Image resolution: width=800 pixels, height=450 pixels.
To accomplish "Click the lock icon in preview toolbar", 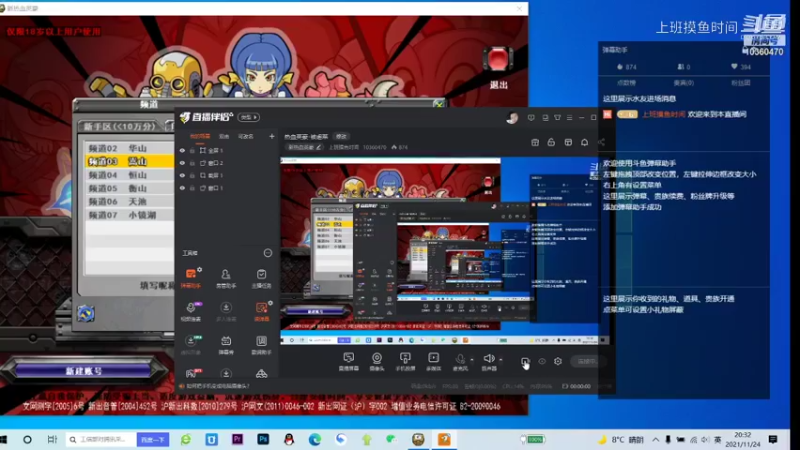I will pos(551,142).
